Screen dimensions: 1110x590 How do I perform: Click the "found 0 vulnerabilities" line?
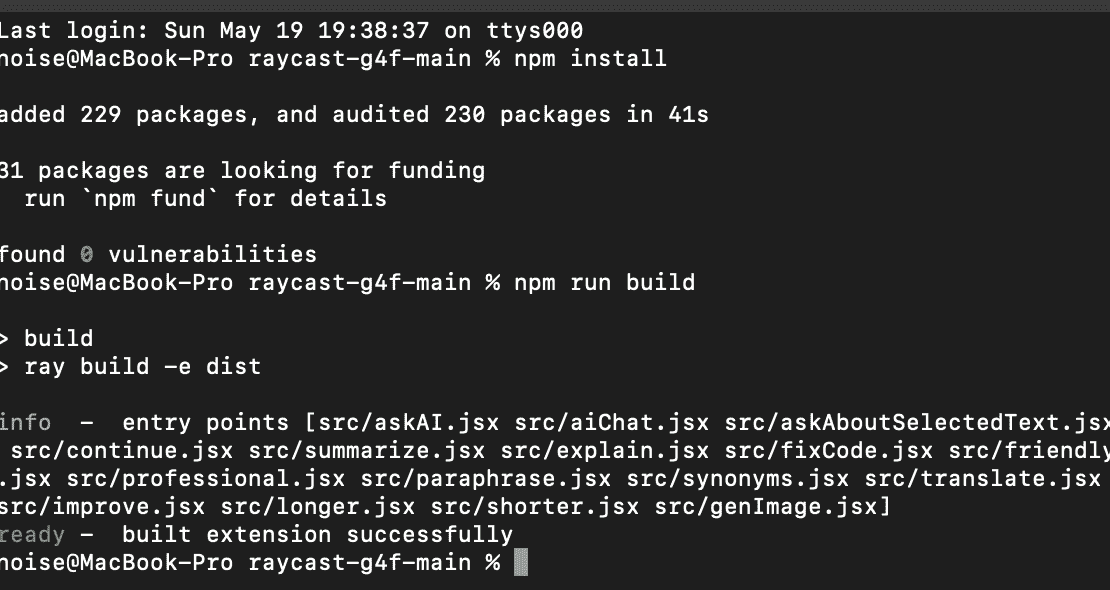tap(157, 255)
